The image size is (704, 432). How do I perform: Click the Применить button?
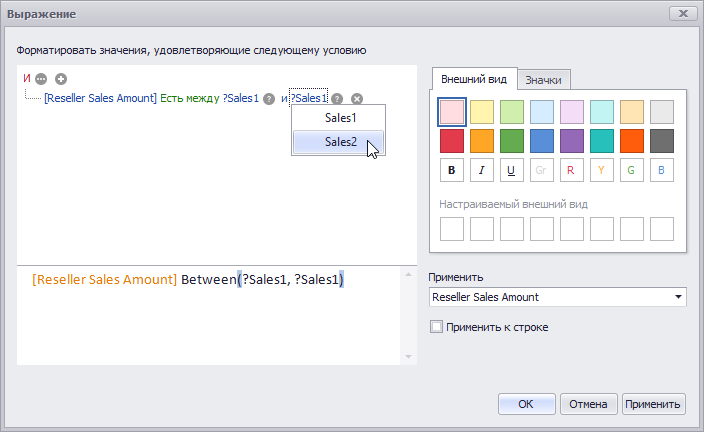tap(653, 404)
